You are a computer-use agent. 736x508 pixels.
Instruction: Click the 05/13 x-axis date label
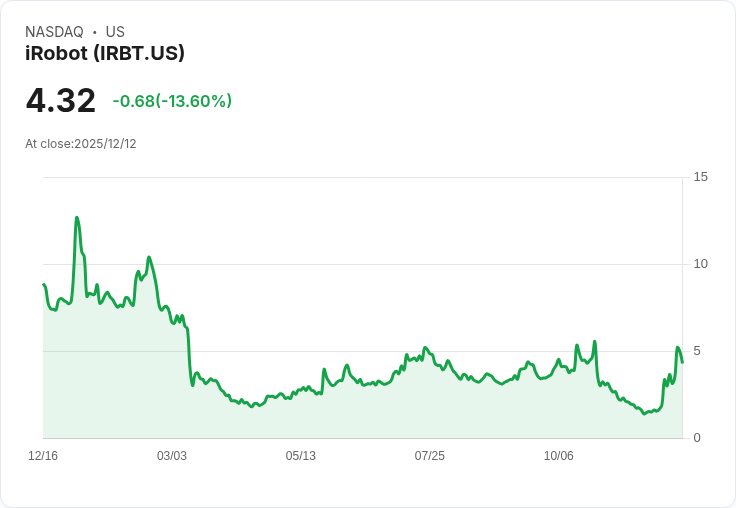point(301,456)
